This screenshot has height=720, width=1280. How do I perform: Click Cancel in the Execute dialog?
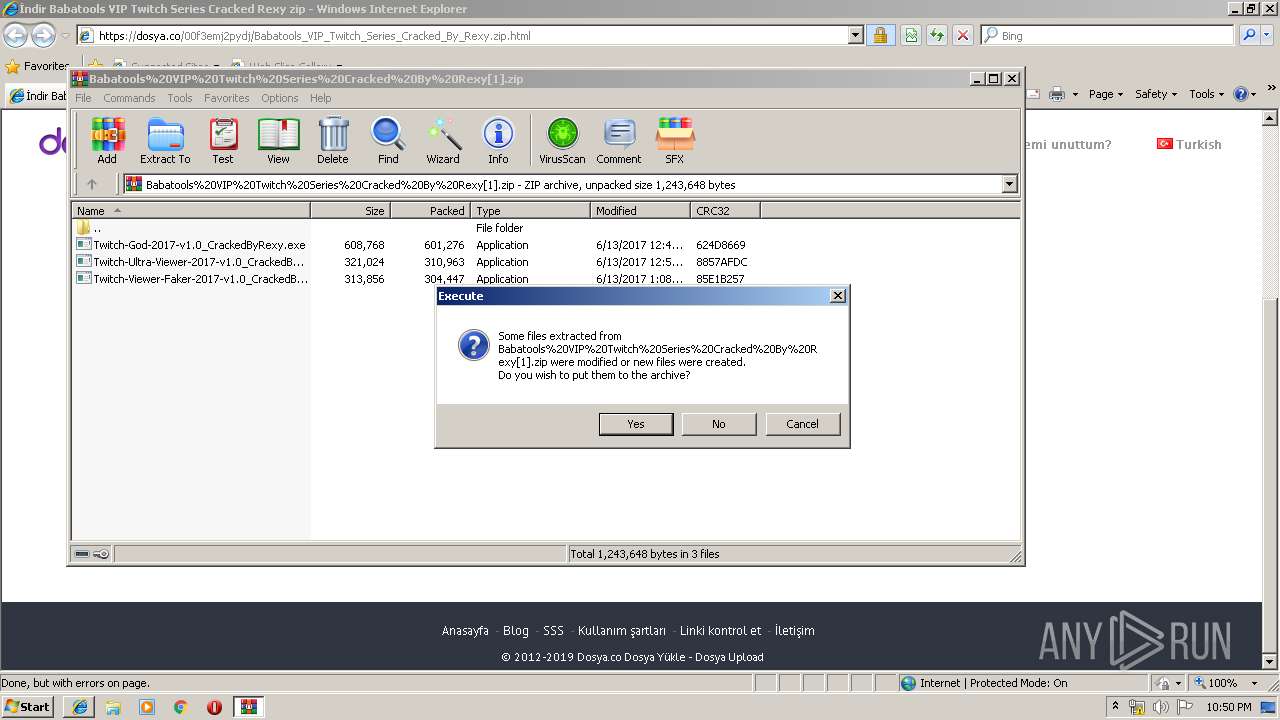pos(803,424)
